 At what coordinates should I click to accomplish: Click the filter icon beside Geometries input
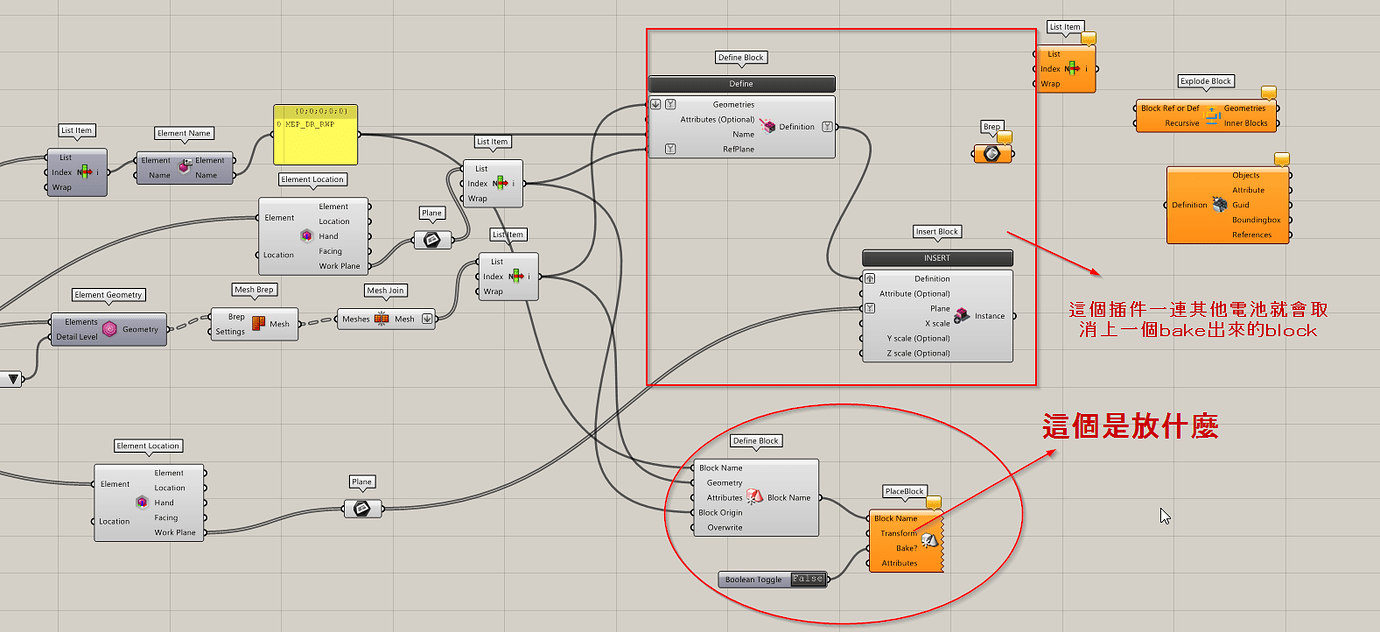[671, 104]
